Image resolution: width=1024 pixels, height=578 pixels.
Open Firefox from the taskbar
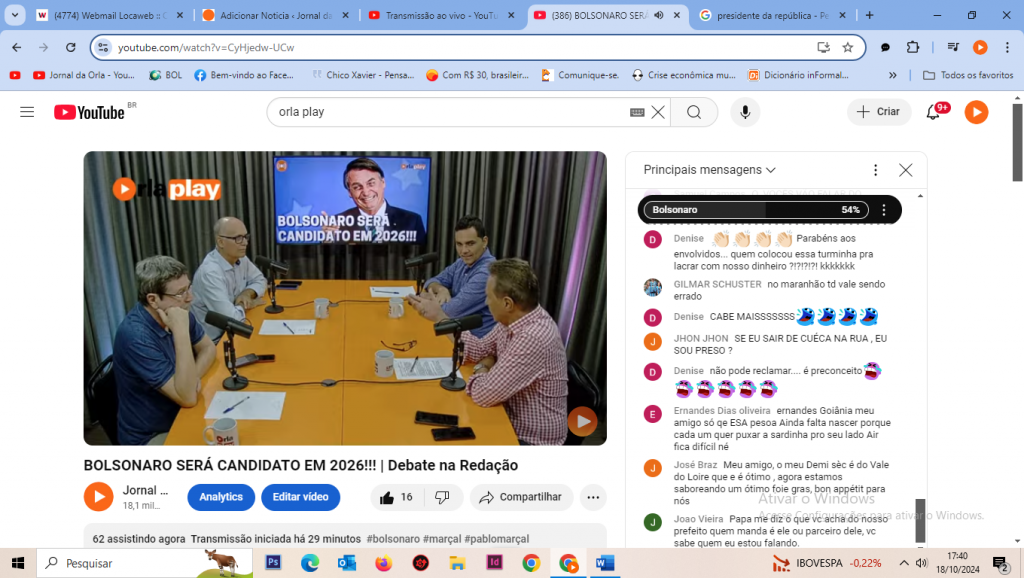(384, 563)
